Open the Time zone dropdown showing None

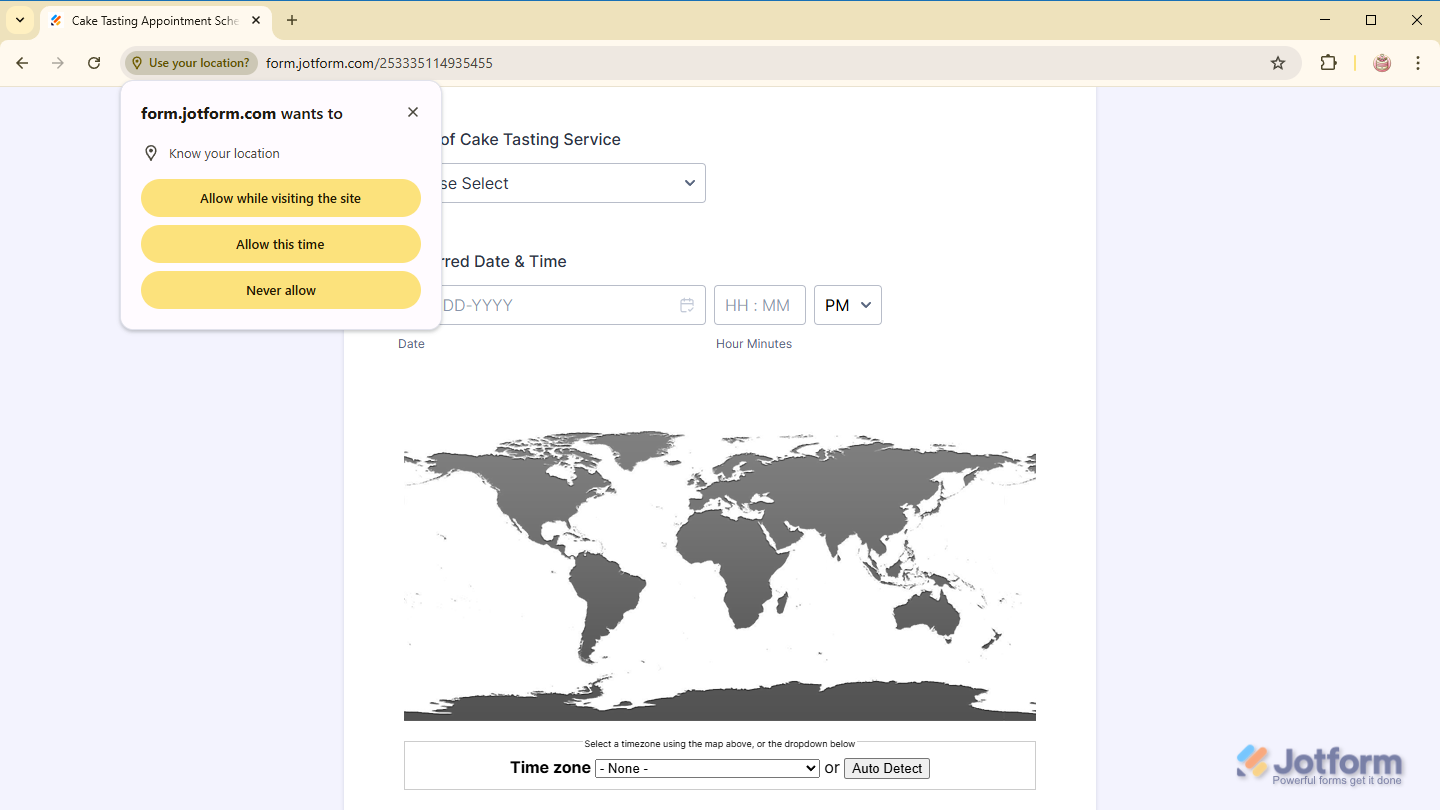(x=707, y=768)
